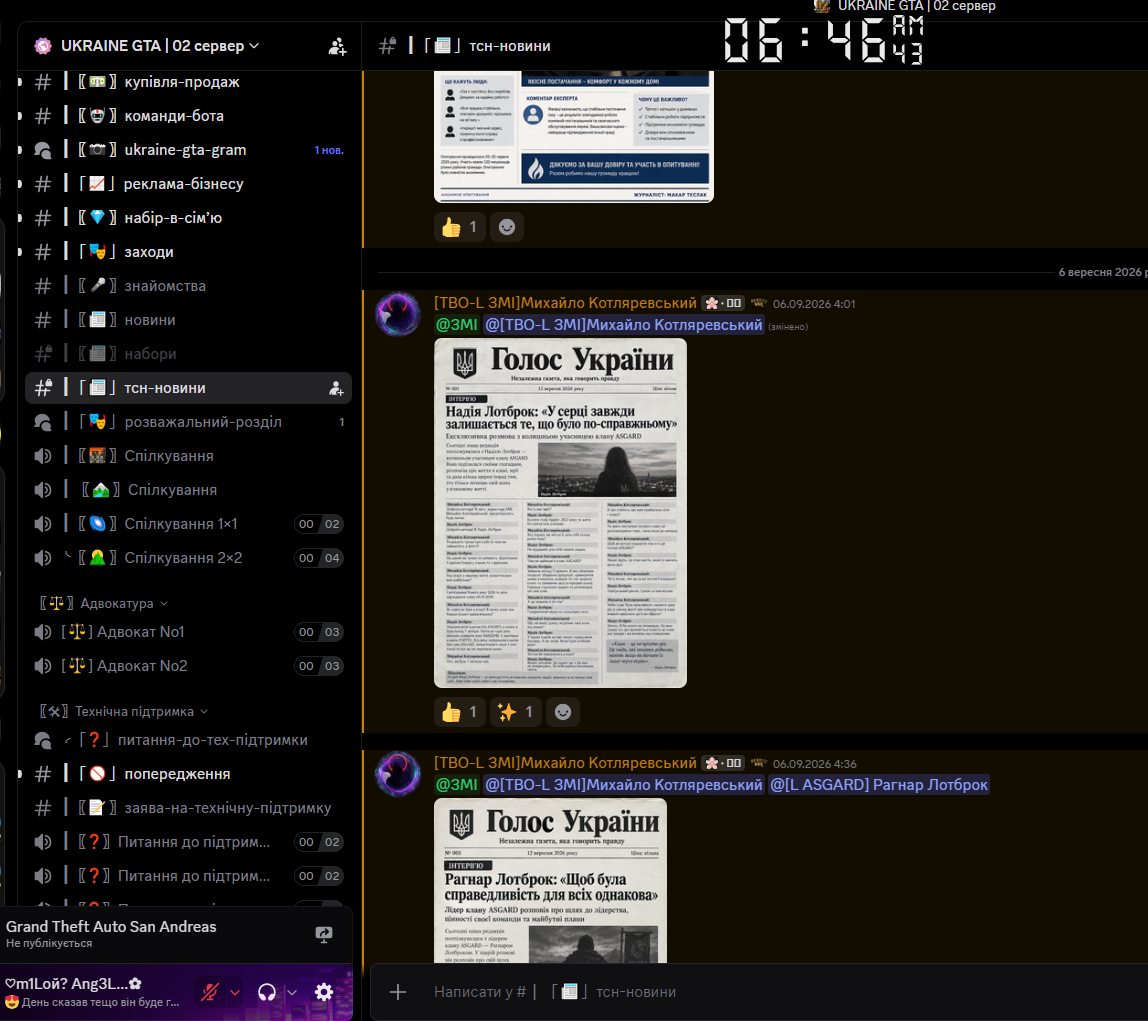Click the @[L ASGARD] Рагнар Лотброк mention

tap(879, 785)
